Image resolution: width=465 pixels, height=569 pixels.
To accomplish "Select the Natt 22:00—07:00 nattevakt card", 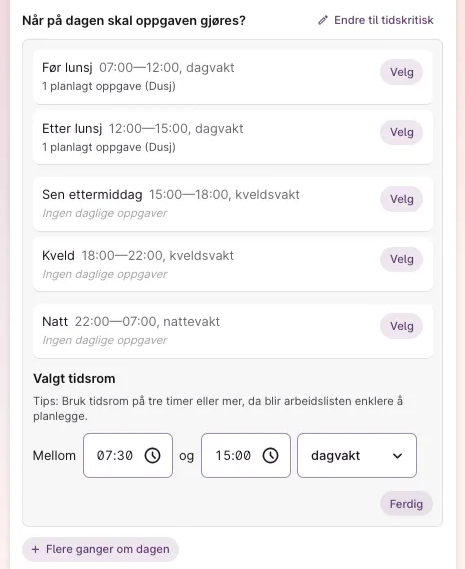I will pos(233,331).
